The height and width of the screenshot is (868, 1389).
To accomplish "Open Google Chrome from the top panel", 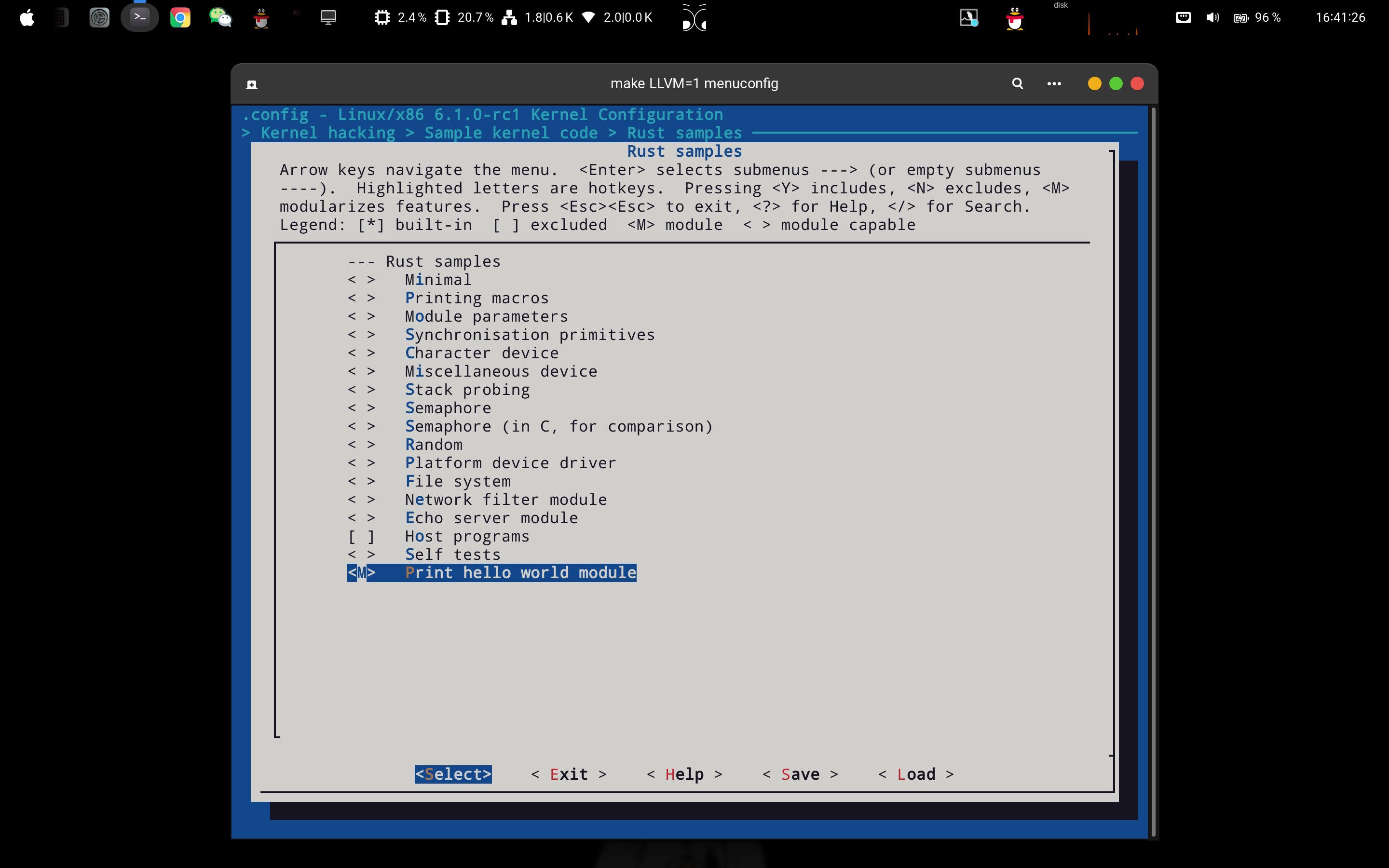I will click(x=180, y=17).
